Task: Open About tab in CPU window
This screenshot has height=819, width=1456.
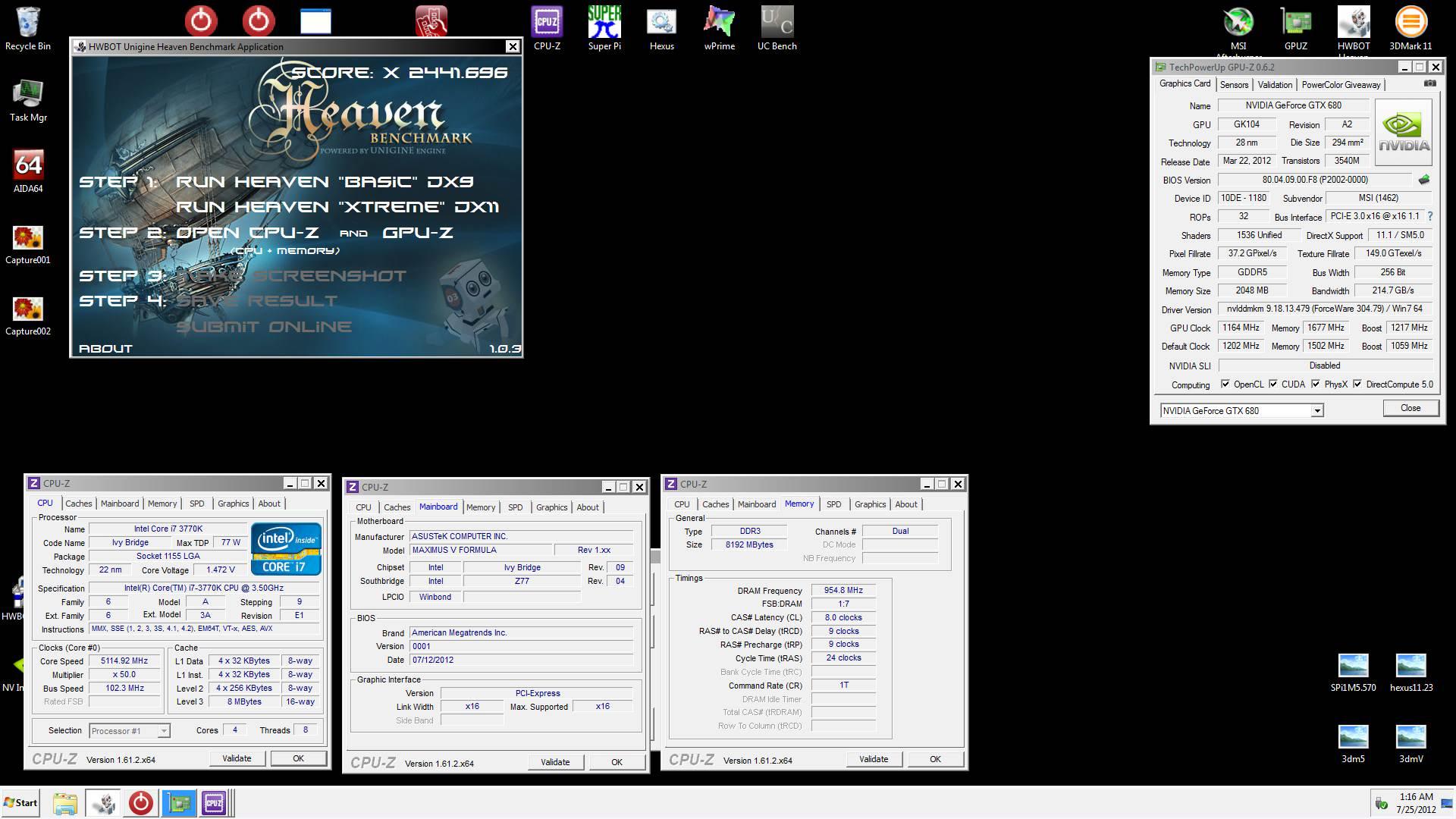Action: (269, 504)
